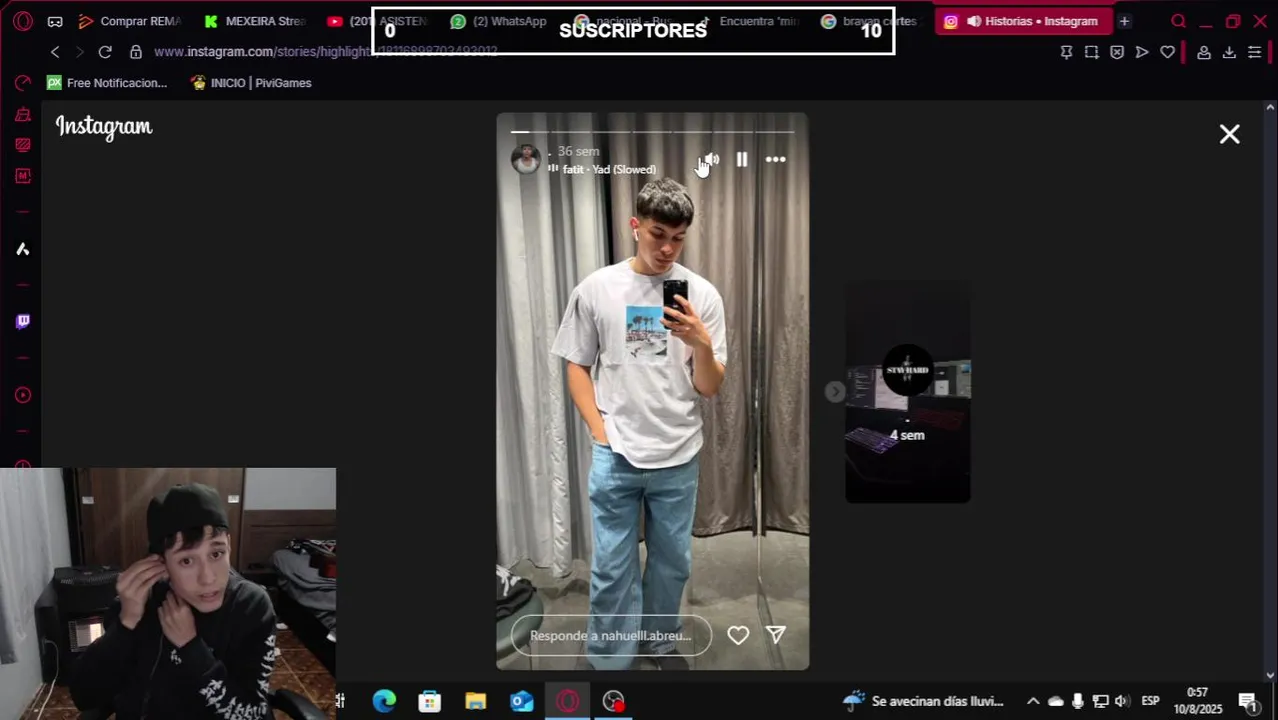Open the recording app taskbar icon
The height and width of the screenshot is (720, 1278).
click(x=614, y=701)
